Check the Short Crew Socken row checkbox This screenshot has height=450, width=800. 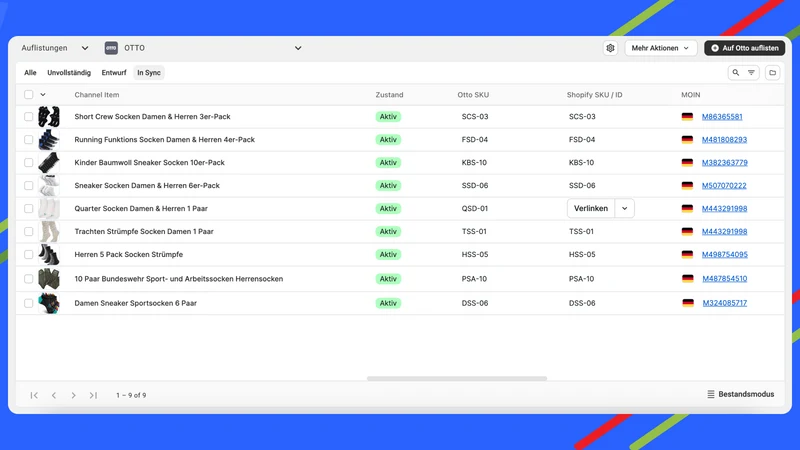point(29,117)
